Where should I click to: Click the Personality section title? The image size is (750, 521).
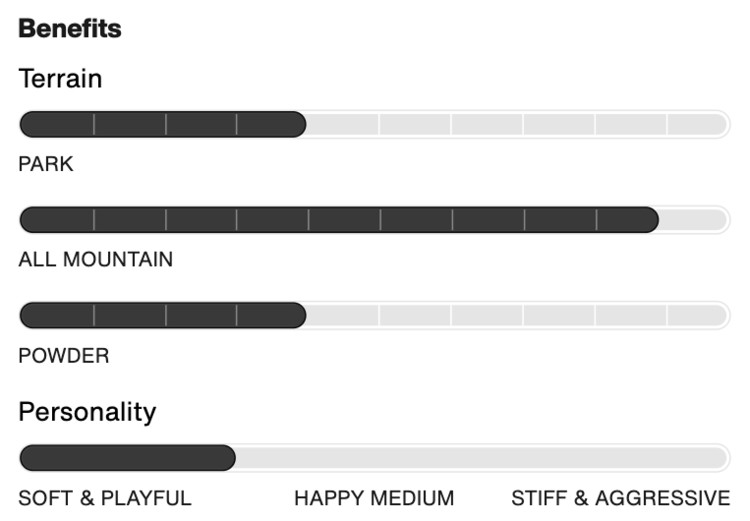coord(87,412)
